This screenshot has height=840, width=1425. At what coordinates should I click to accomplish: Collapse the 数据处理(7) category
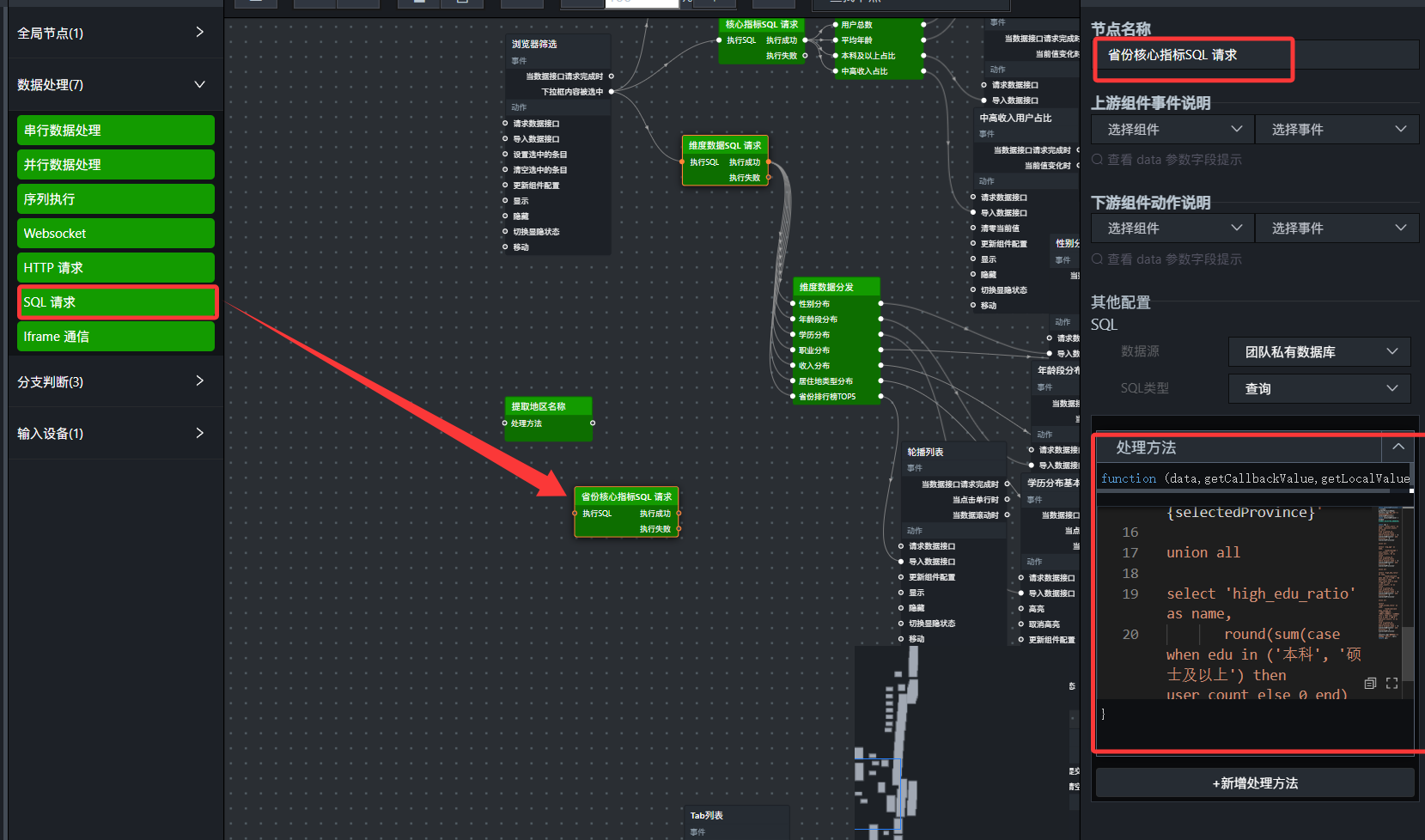[x=115, y=84]
